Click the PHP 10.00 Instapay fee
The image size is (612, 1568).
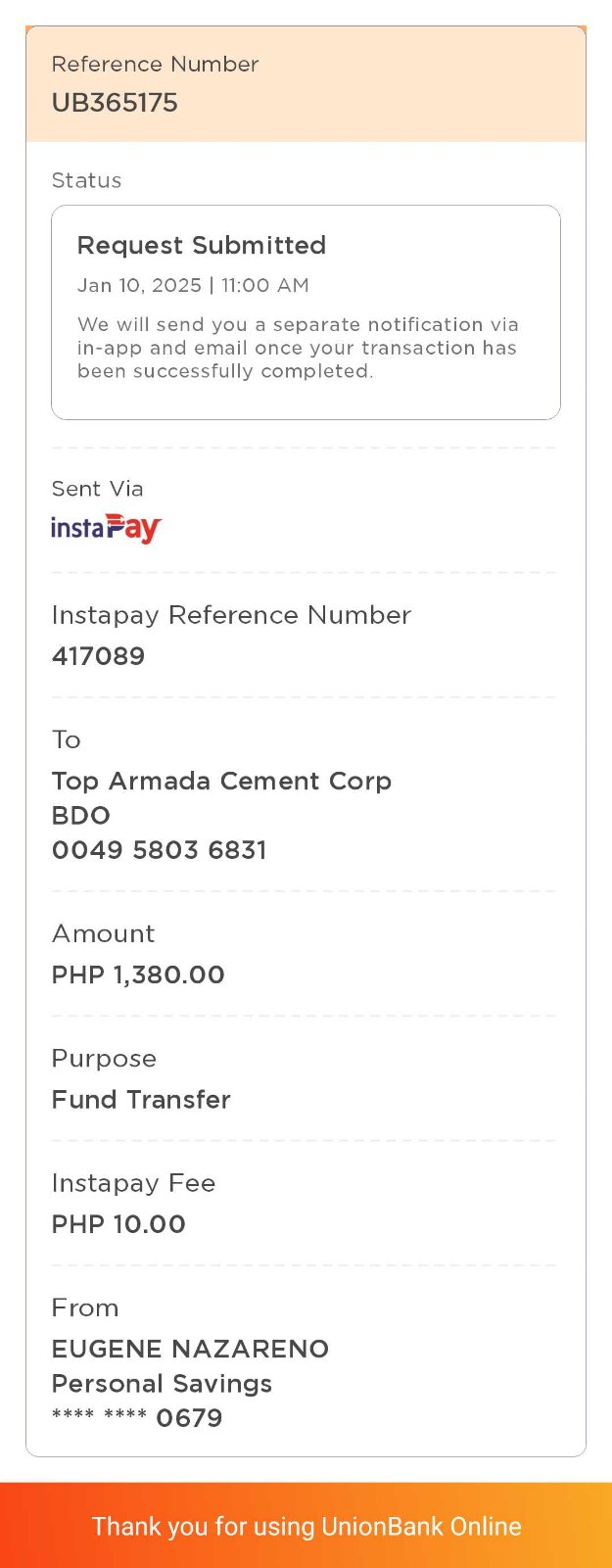click(118, 1224)
